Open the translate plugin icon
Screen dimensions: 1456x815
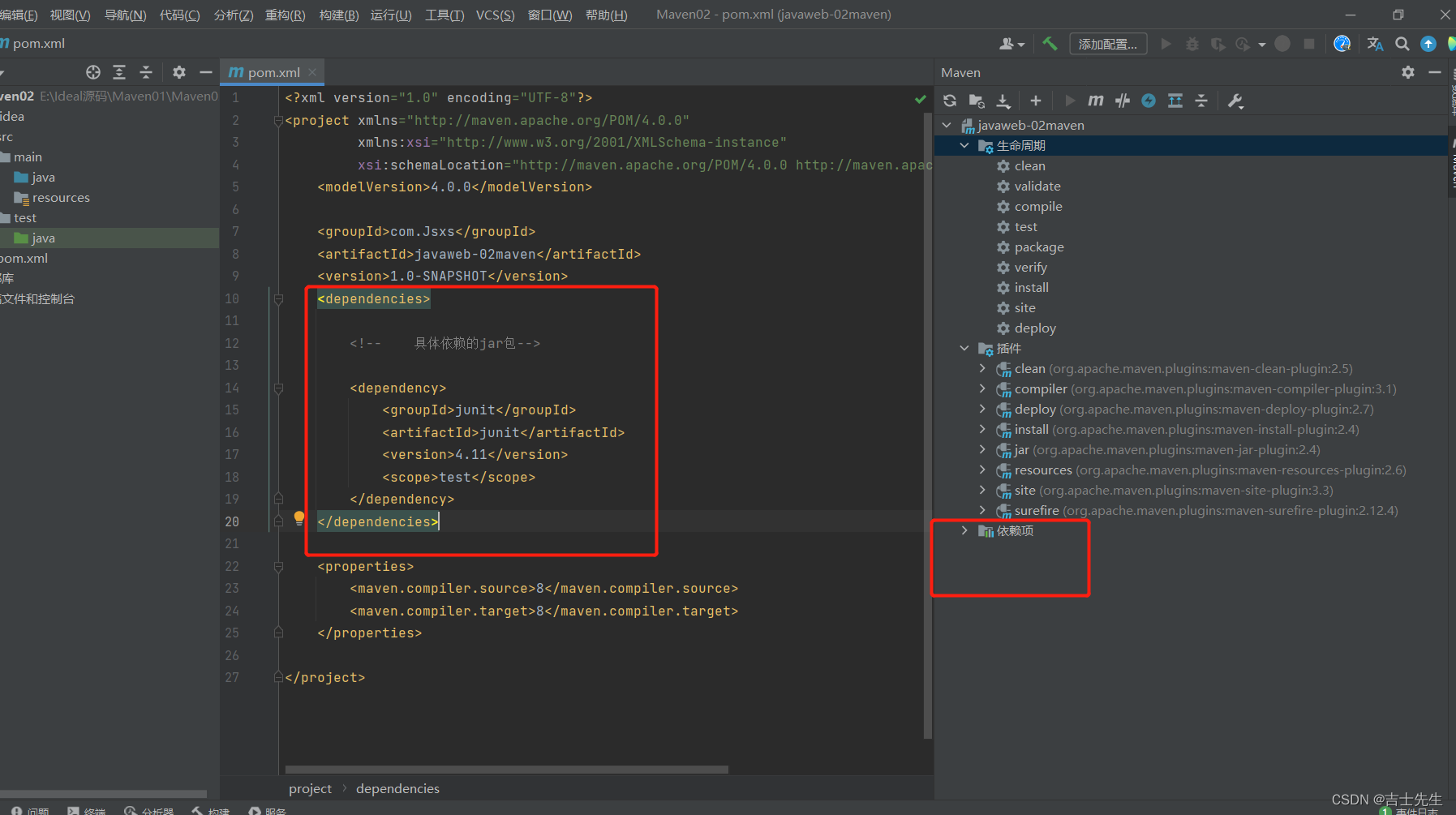click(1376, 44)
